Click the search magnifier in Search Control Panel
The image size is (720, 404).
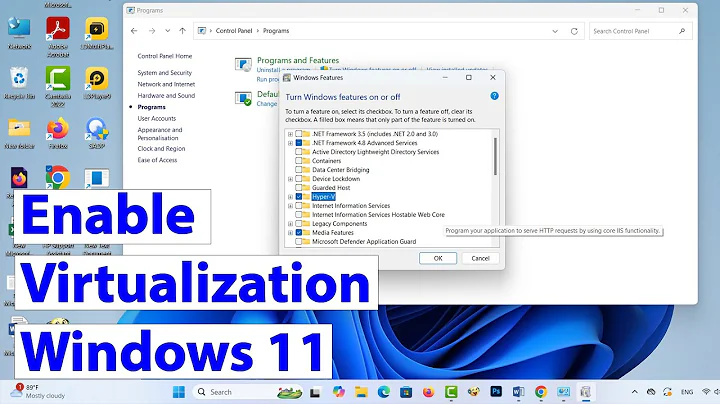click(x=682, y=31)
